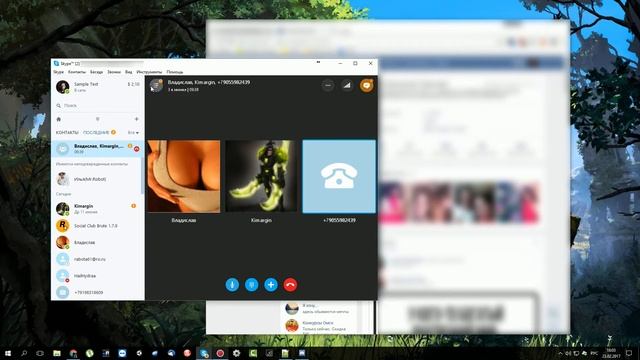Screen dimensions: 640x360
Task: Click the phone participant +79055982439 tile
Action: coord(339,176)
